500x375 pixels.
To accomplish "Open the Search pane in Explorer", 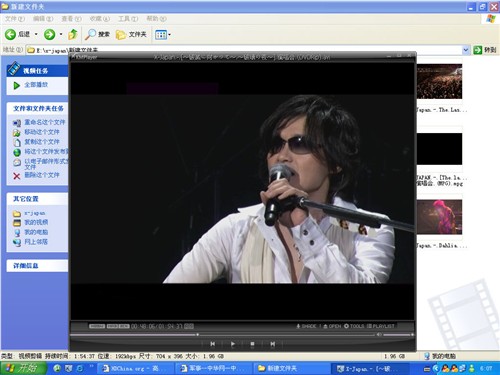I will click(x=97, y=34).
